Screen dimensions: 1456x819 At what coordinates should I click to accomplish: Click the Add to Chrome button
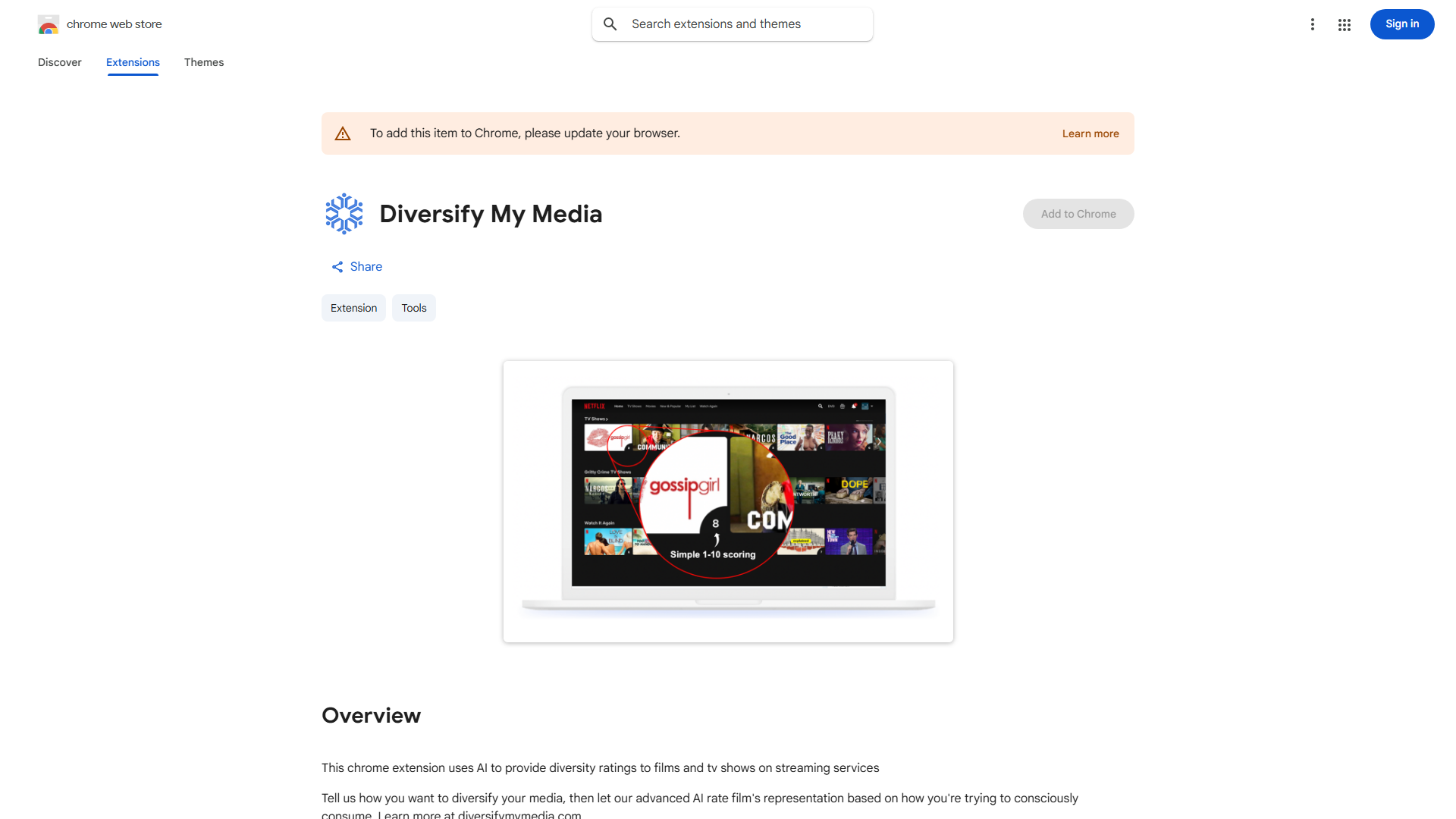pyautogui.click(x=1078, y=213)
